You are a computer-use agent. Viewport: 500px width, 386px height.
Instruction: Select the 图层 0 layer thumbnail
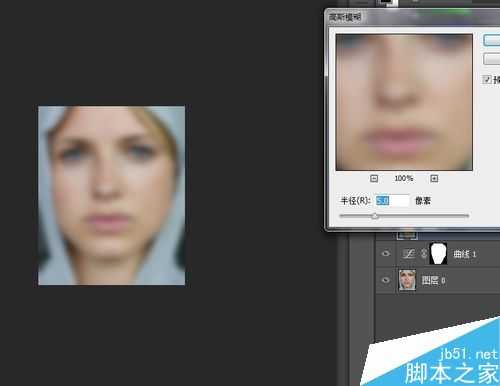click(x=407, y=280)
